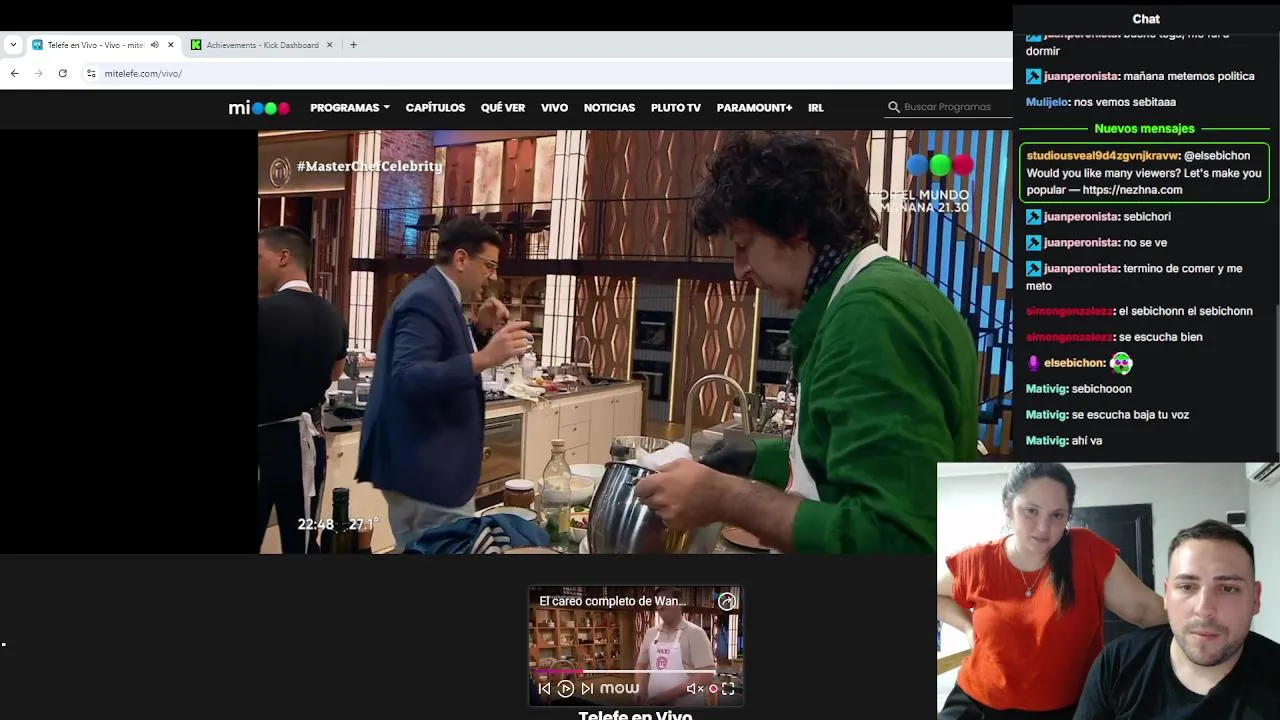
Task: Open the PARAMOUNT+ menu item
Action: click(x=754, y=108)
